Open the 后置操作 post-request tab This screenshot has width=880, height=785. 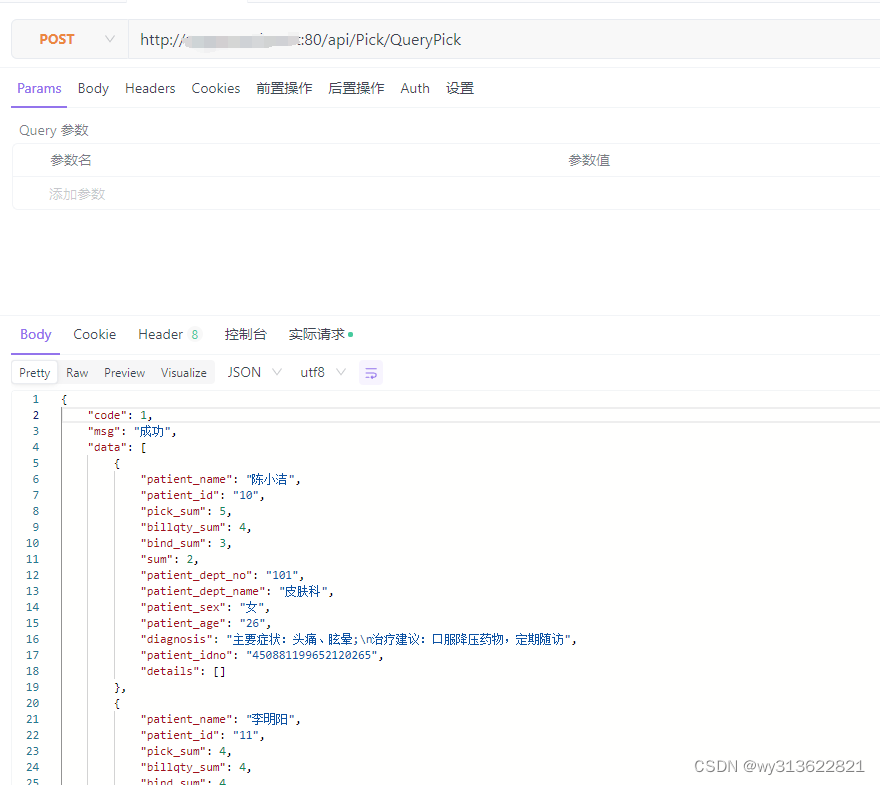[x=356, y=88]
